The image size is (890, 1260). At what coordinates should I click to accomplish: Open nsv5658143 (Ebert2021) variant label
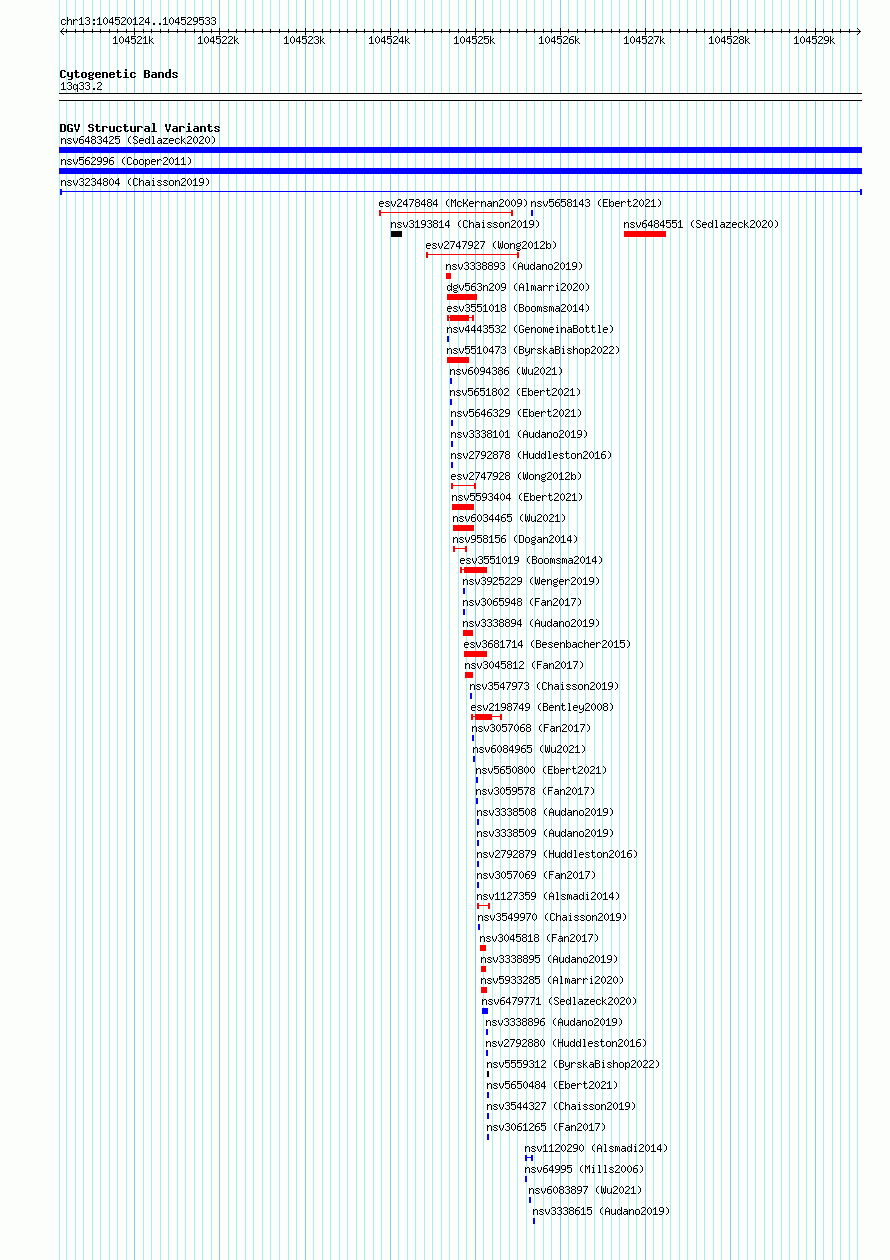[596, 203]
